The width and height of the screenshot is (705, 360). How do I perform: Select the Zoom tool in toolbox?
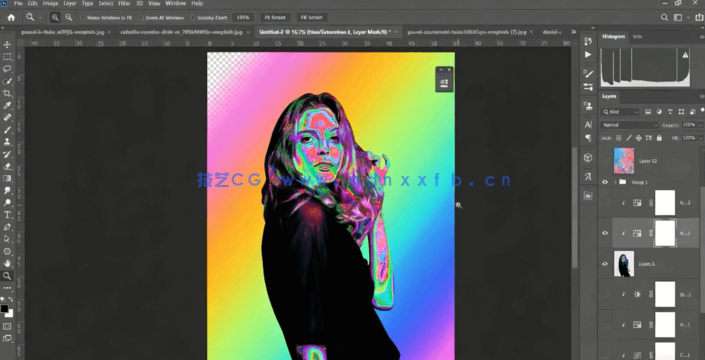[x=7, y=276]
